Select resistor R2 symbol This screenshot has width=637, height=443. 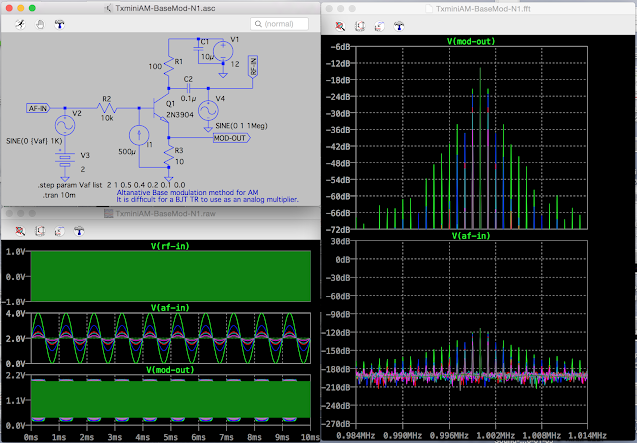pyautogui.click(x=106, y=108)
